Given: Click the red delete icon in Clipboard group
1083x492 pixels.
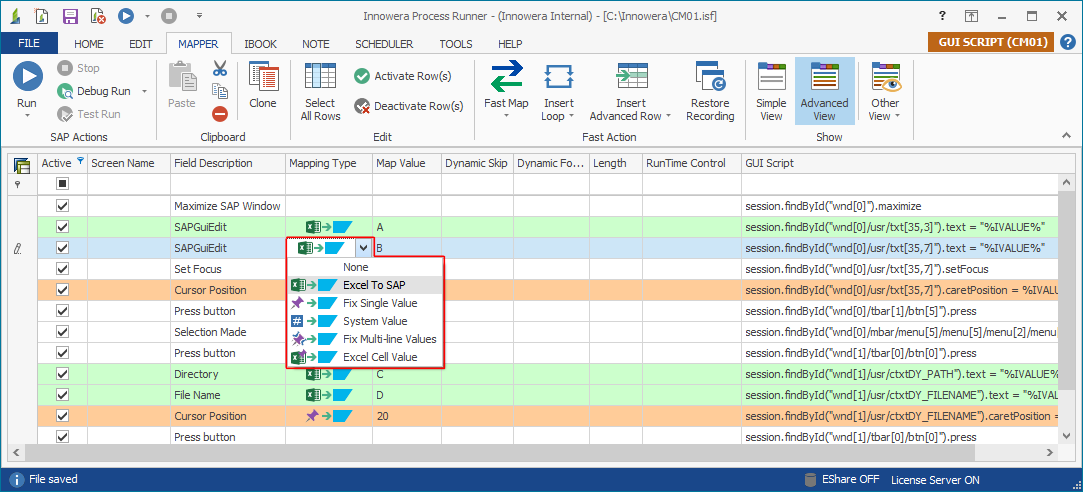Looking at the screenshot, I should tap(220, 114).
